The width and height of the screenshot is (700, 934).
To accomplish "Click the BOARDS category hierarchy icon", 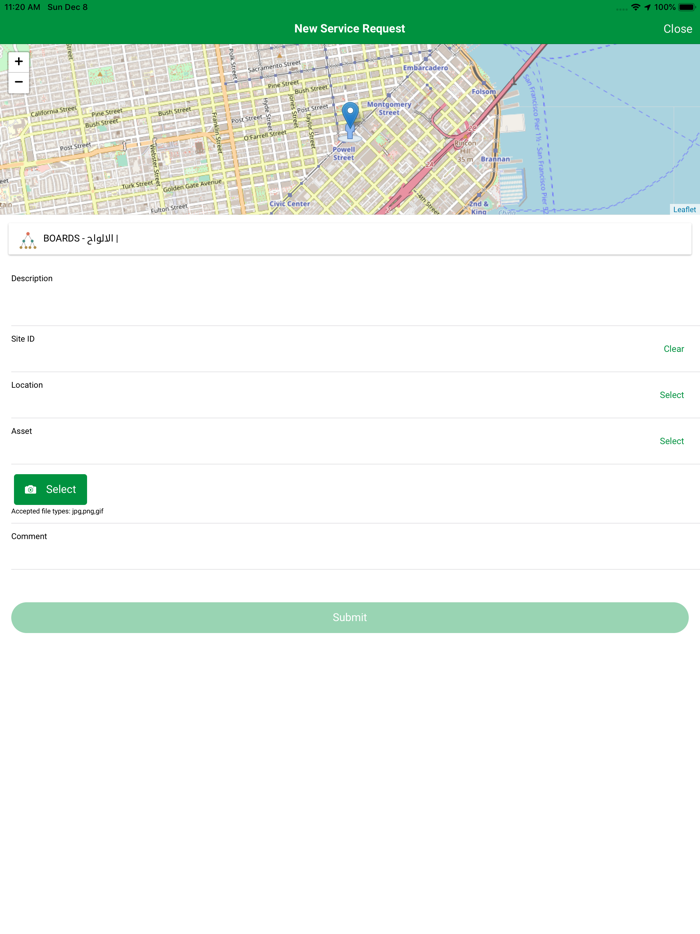I will click(x=28, y=240).
